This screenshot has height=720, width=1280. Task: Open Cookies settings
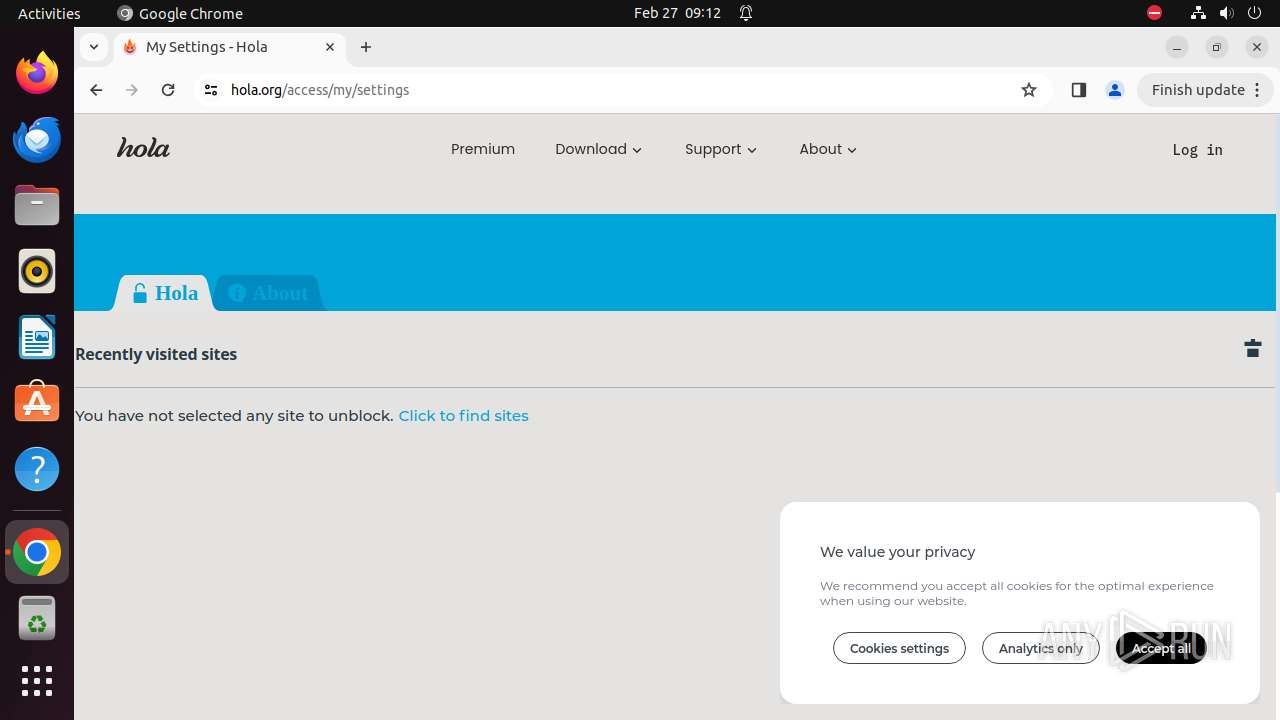(899, 648)
